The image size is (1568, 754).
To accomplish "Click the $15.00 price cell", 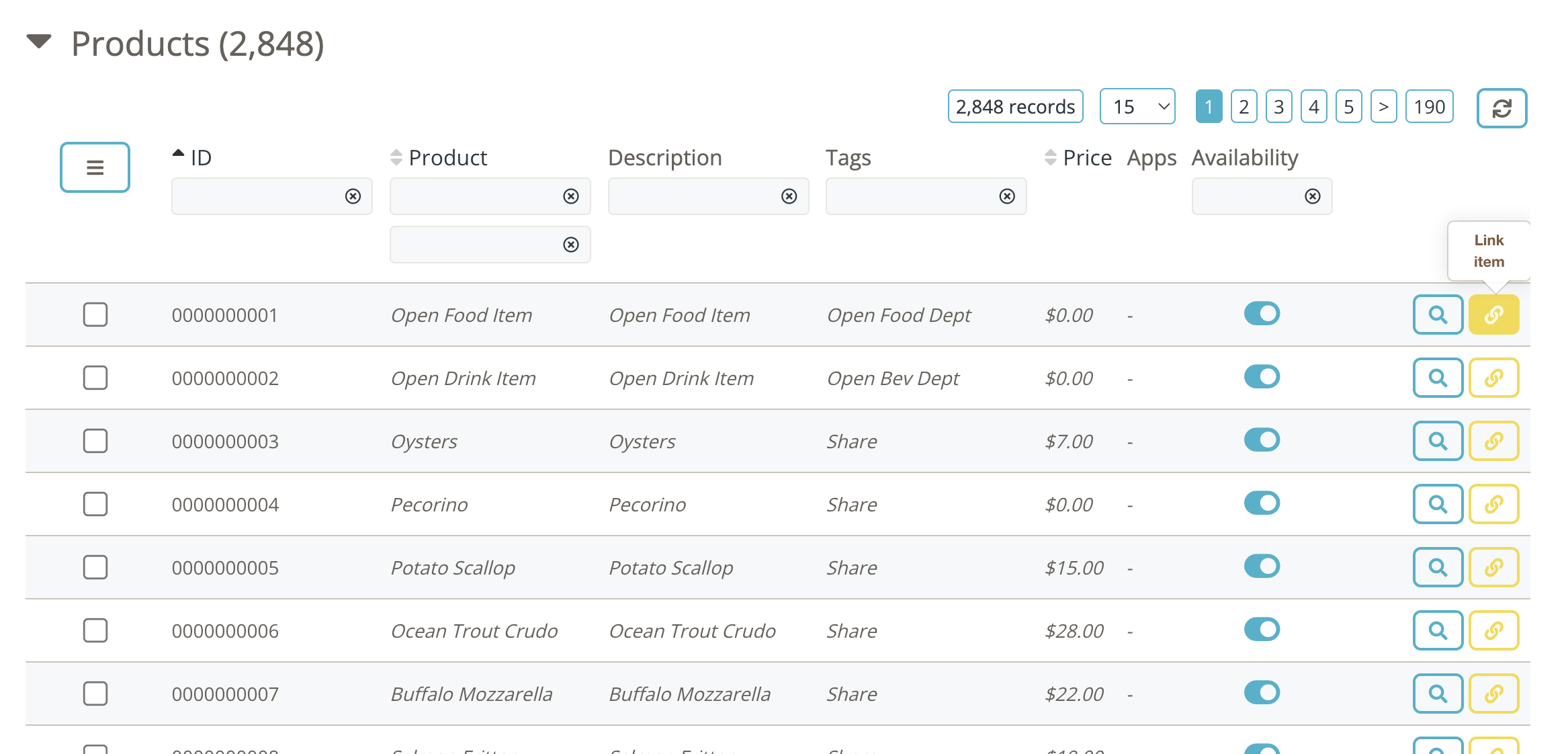I will pos(1074,568).
